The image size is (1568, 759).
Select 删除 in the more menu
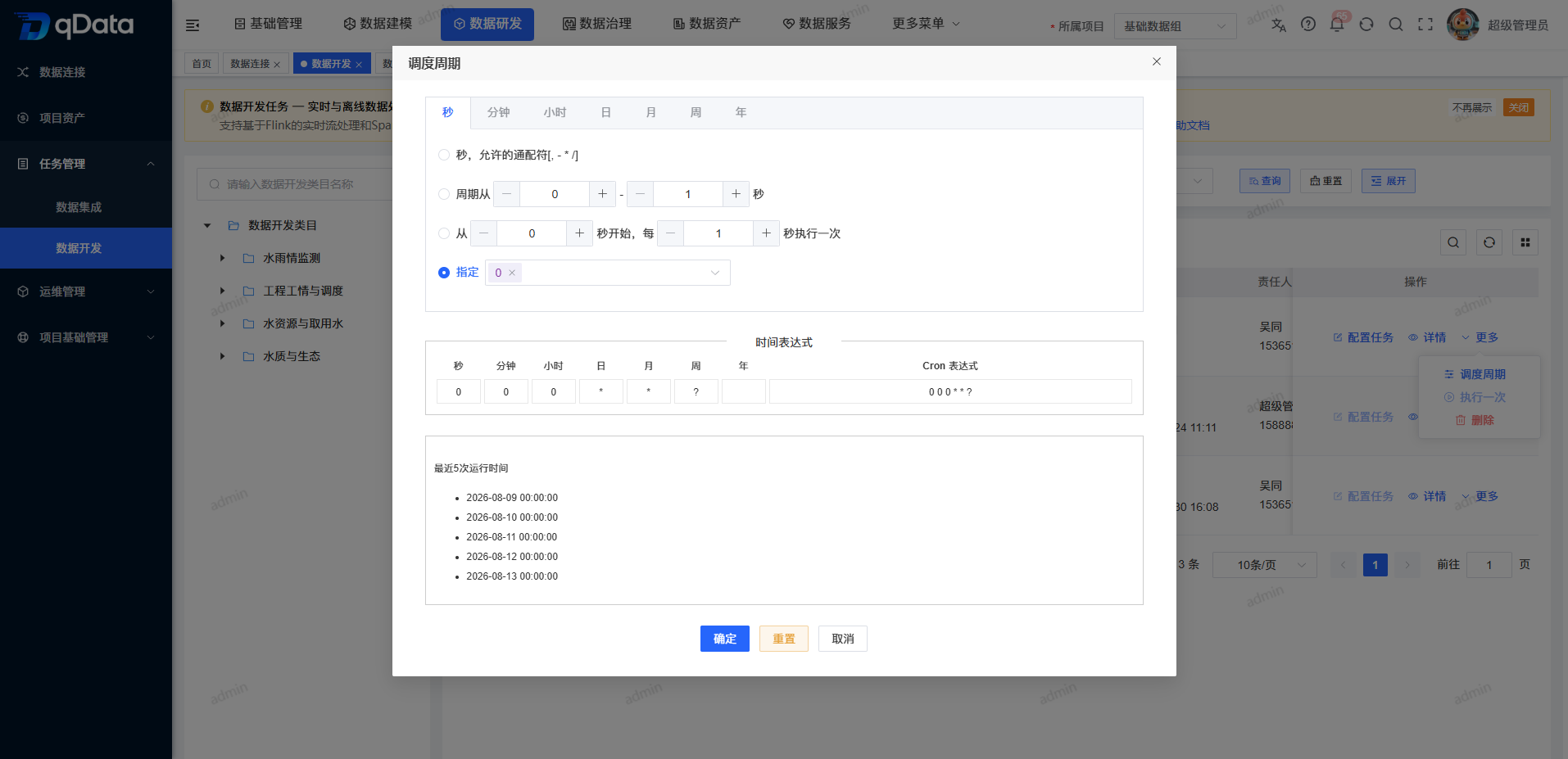[1475, 420]
